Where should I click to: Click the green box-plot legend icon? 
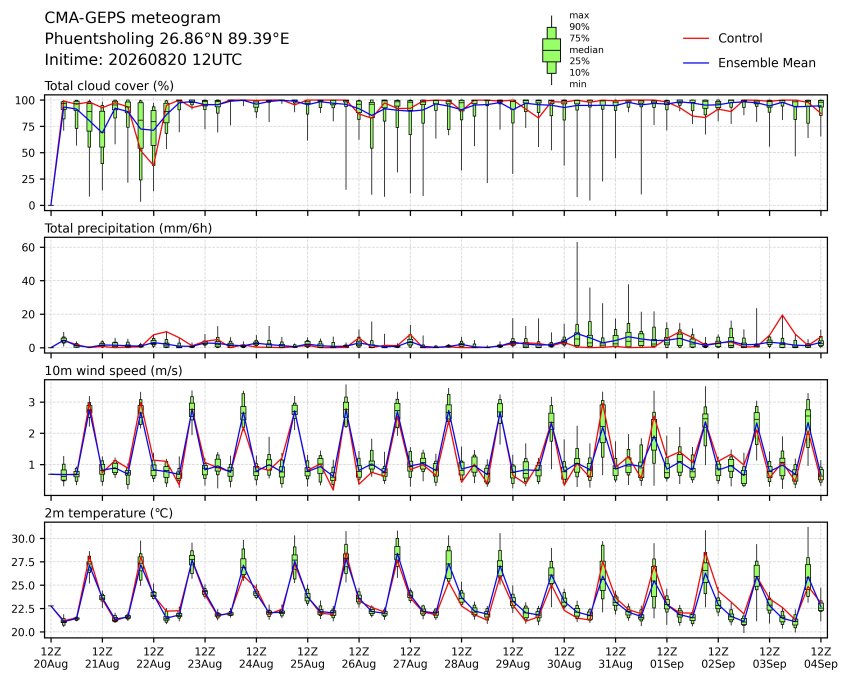551,50
